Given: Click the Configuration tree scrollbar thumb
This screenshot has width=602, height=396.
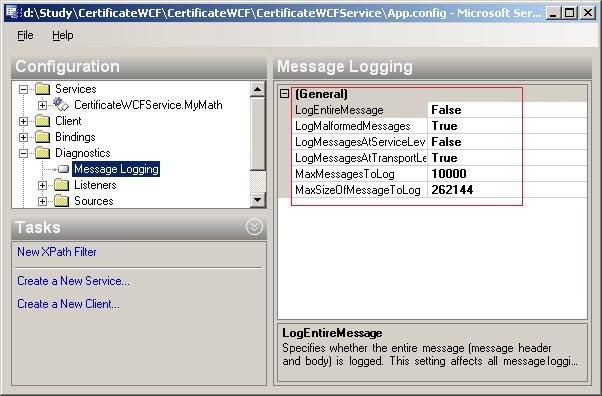Looking at the screenshot, I should click(x=257, y=133).
